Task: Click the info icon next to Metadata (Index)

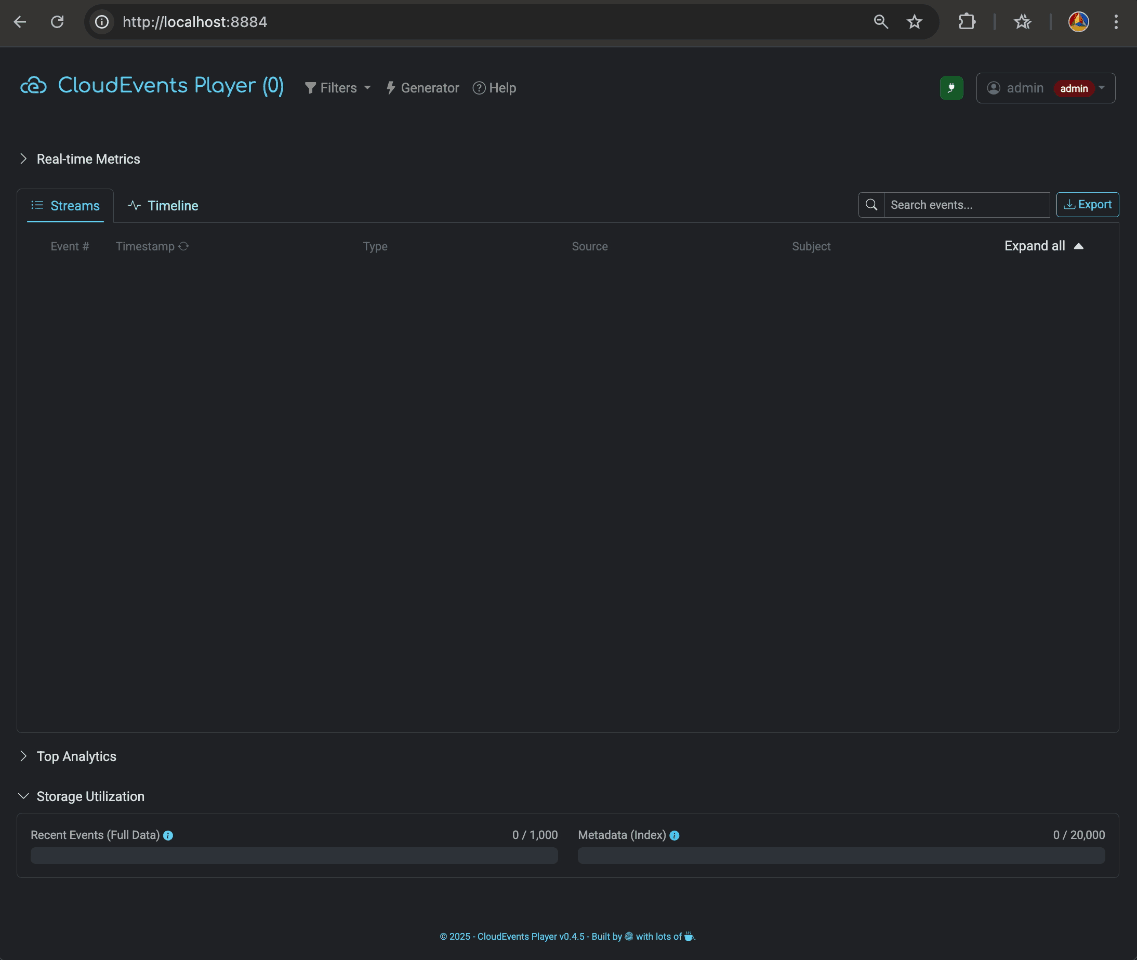Action: pyautogui.click(x=674, y=835)
